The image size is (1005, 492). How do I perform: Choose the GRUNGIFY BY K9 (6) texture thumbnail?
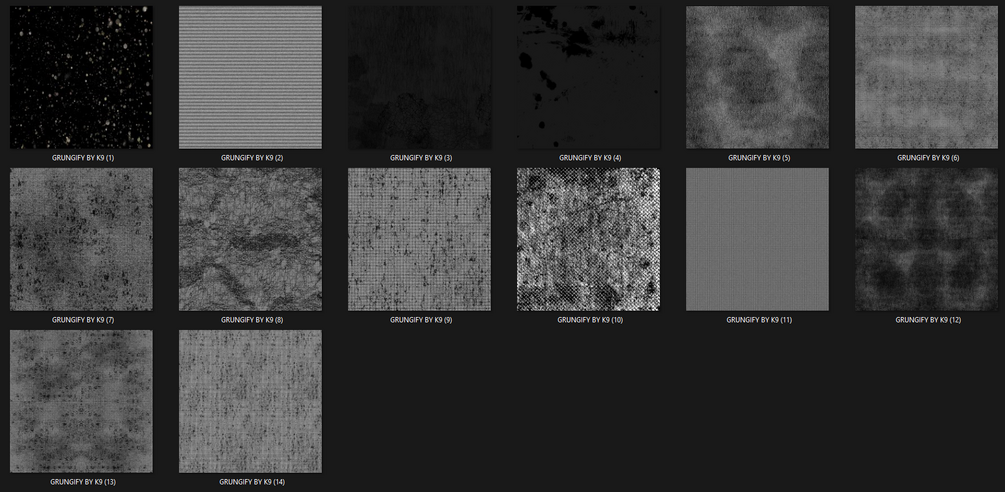coord(927,78)
